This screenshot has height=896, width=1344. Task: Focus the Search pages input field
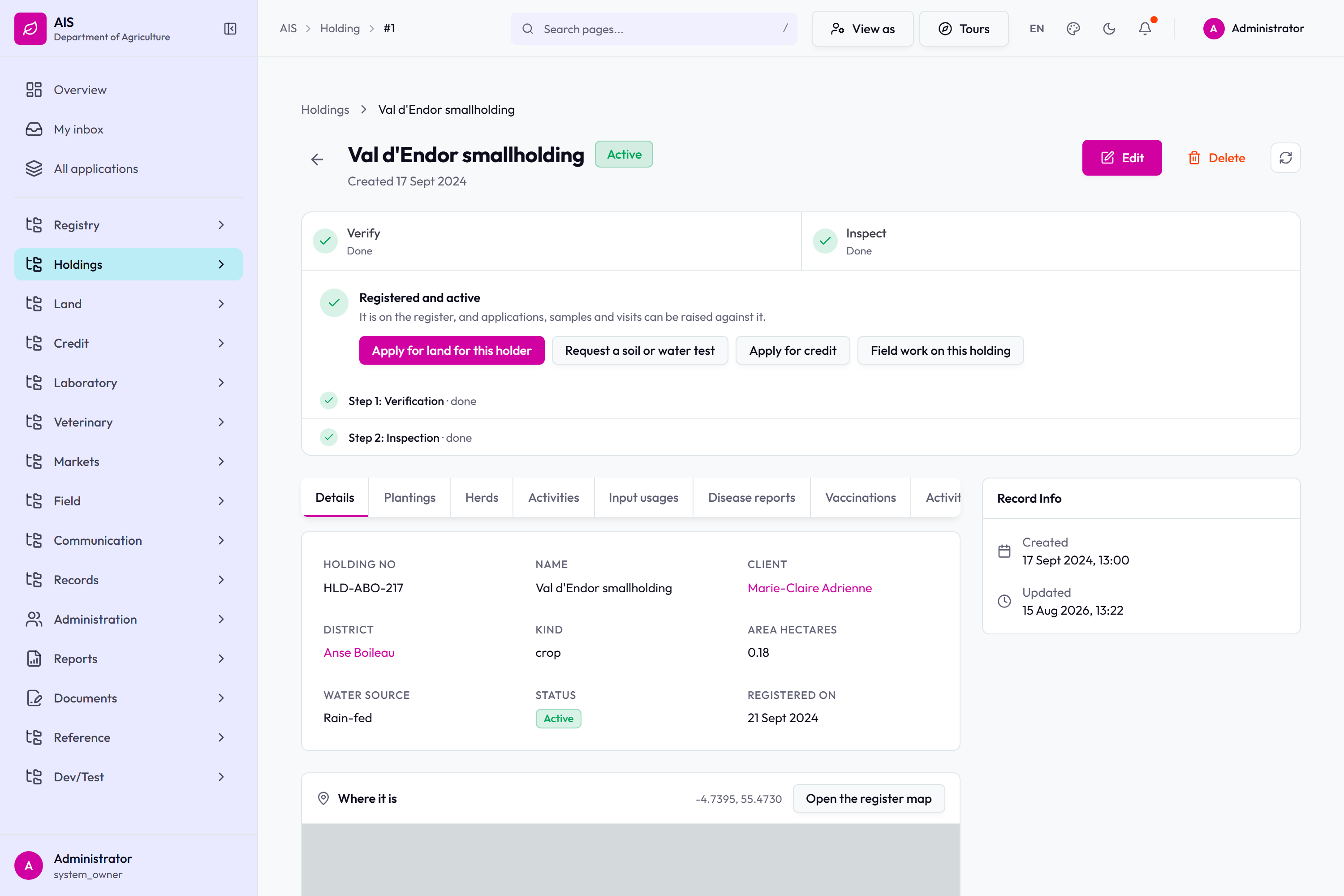click(654, 29)
